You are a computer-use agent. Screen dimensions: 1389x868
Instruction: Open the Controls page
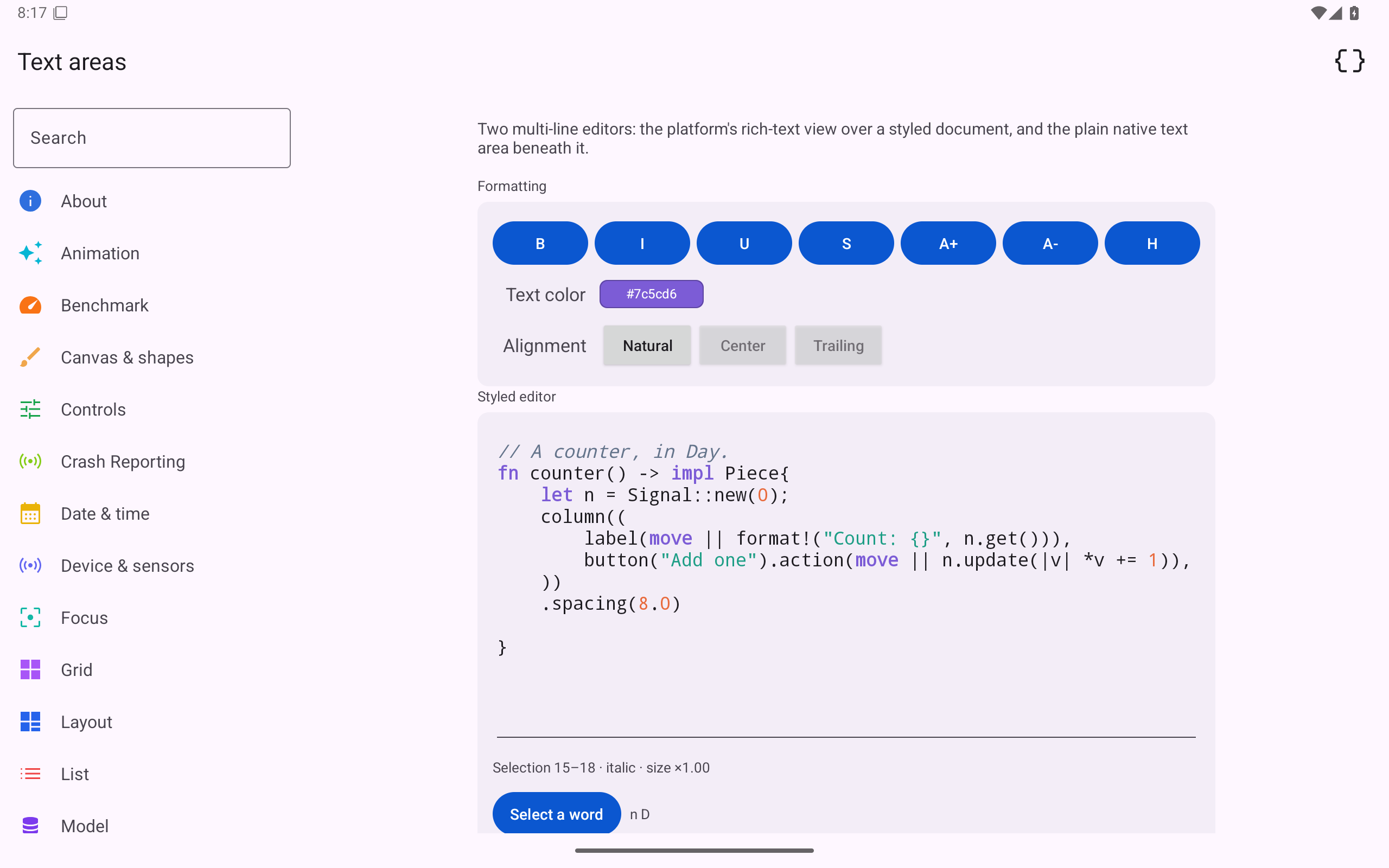coord(152,409)
